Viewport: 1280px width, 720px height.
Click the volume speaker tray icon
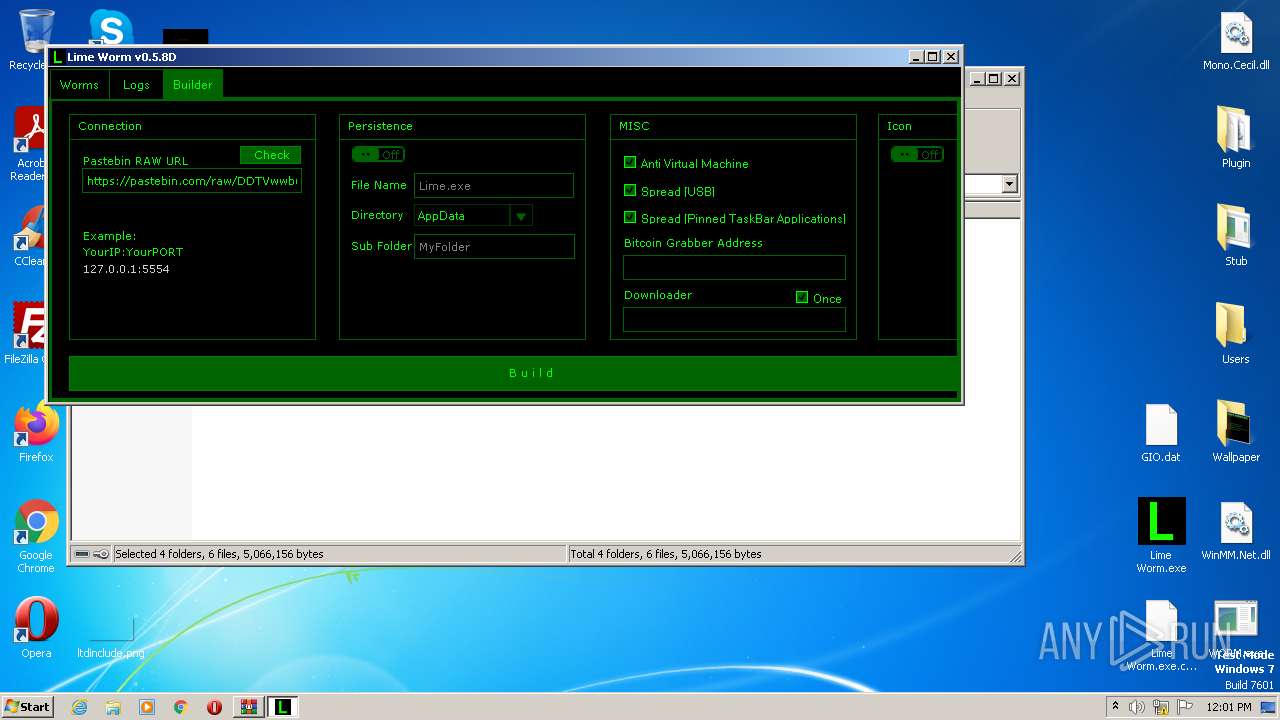coord(1137,707)
